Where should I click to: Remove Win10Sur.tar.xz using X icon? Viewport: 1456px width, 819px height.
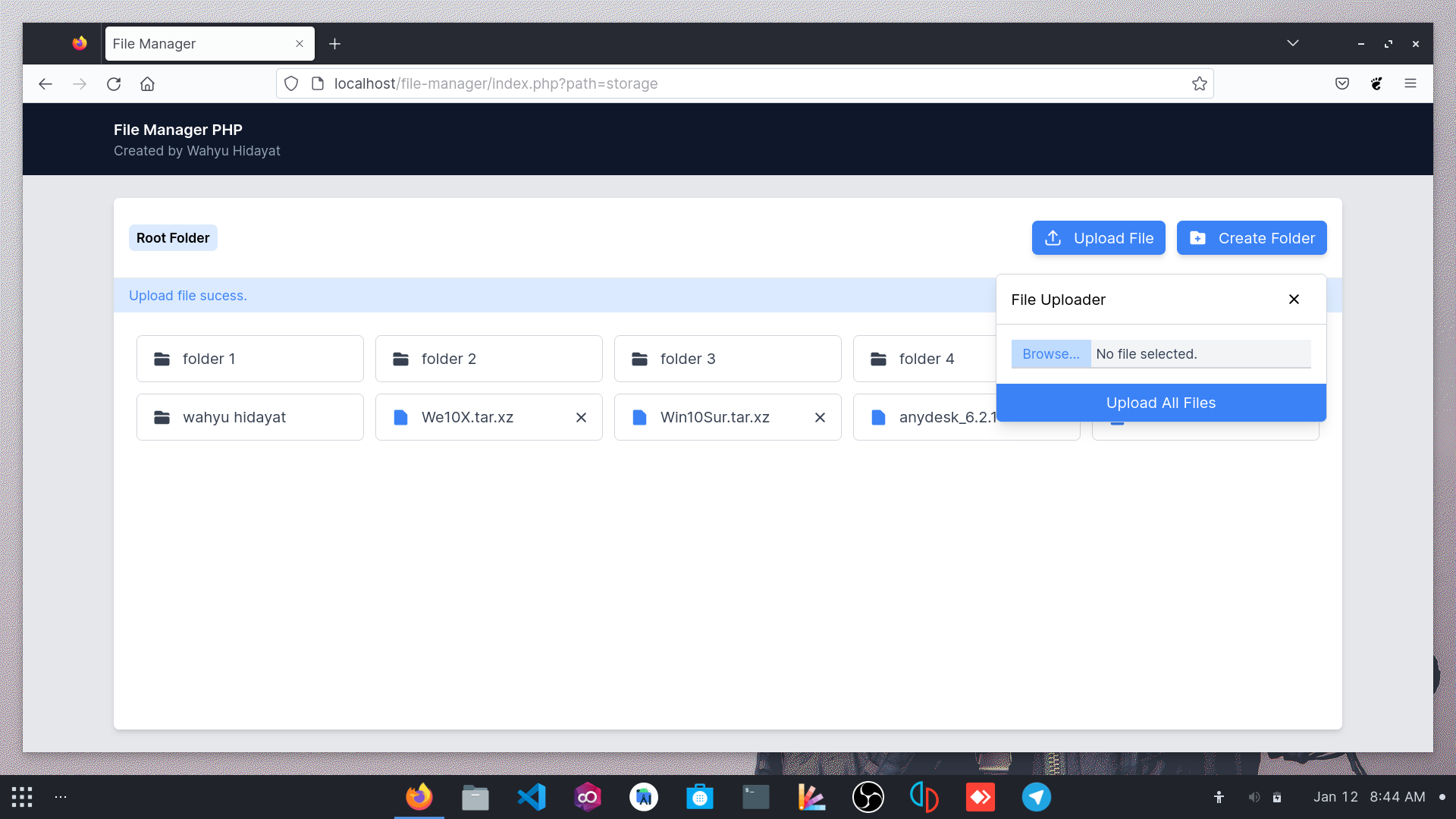pyautogui.click(x=820, y=418)
